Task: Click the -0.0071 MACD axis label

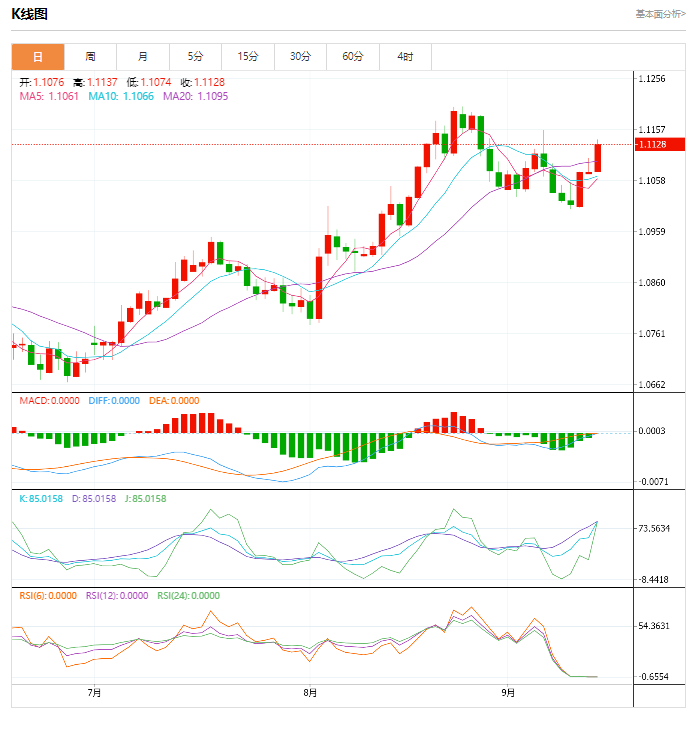Action: [653, 481]
